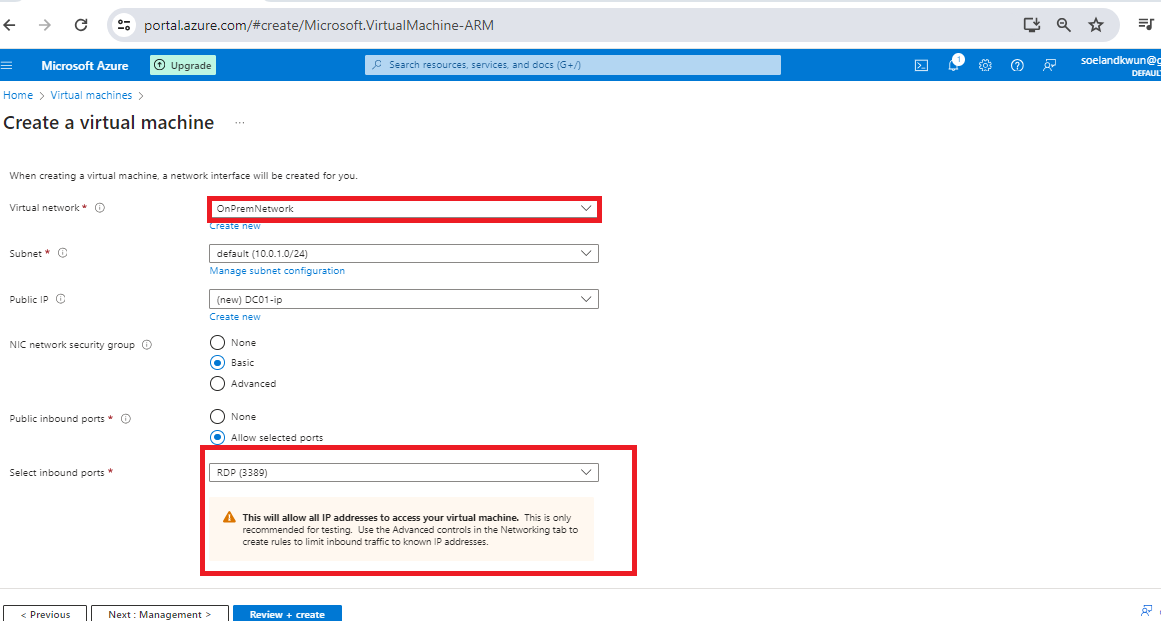The height and width of the screenshot is (621, 1161).
Task: Open feedback icon at bottom right corner
Action: pos(1148,609)
